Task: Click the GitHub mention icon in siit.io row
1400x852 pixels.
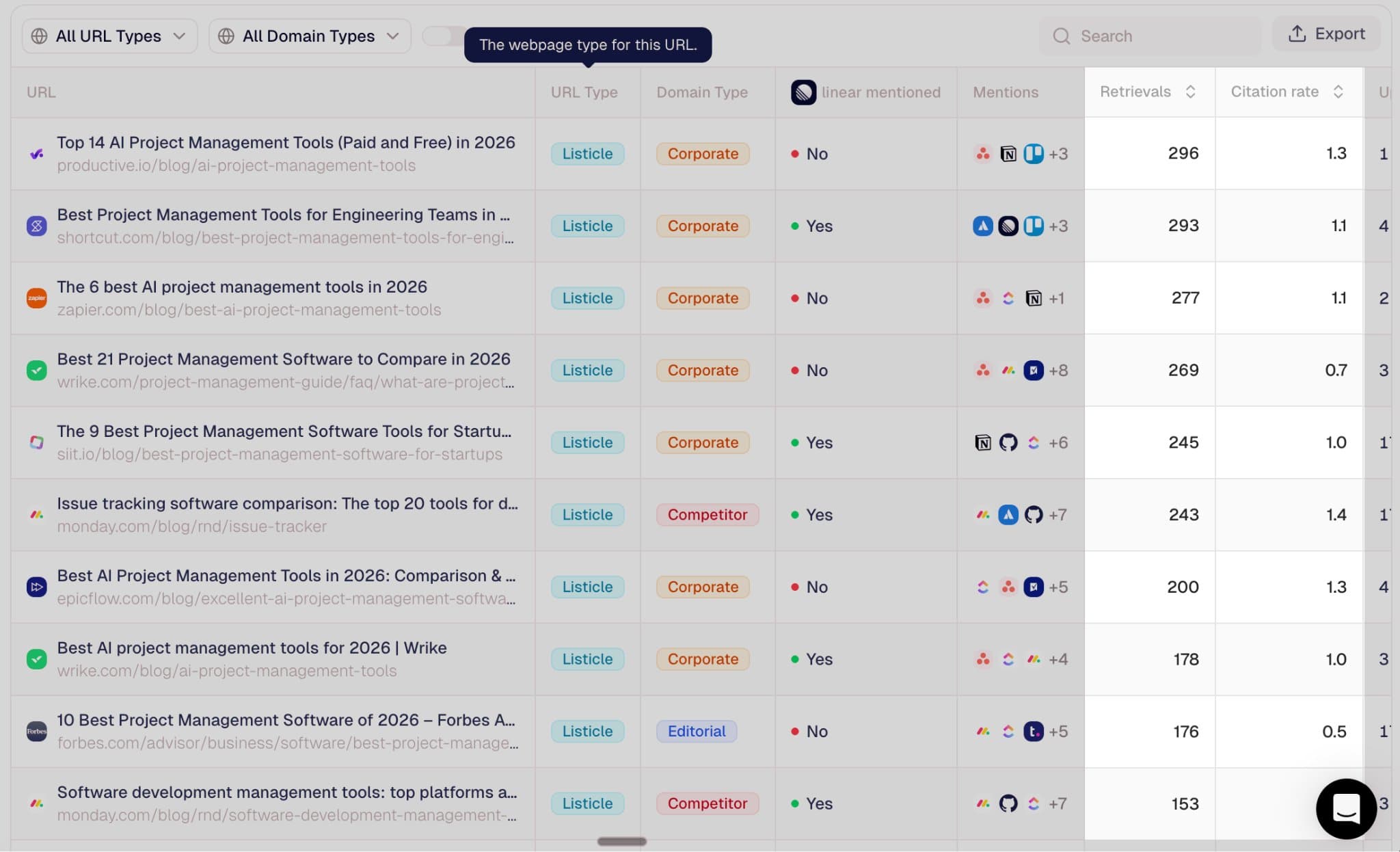Action: [1008, 442]
